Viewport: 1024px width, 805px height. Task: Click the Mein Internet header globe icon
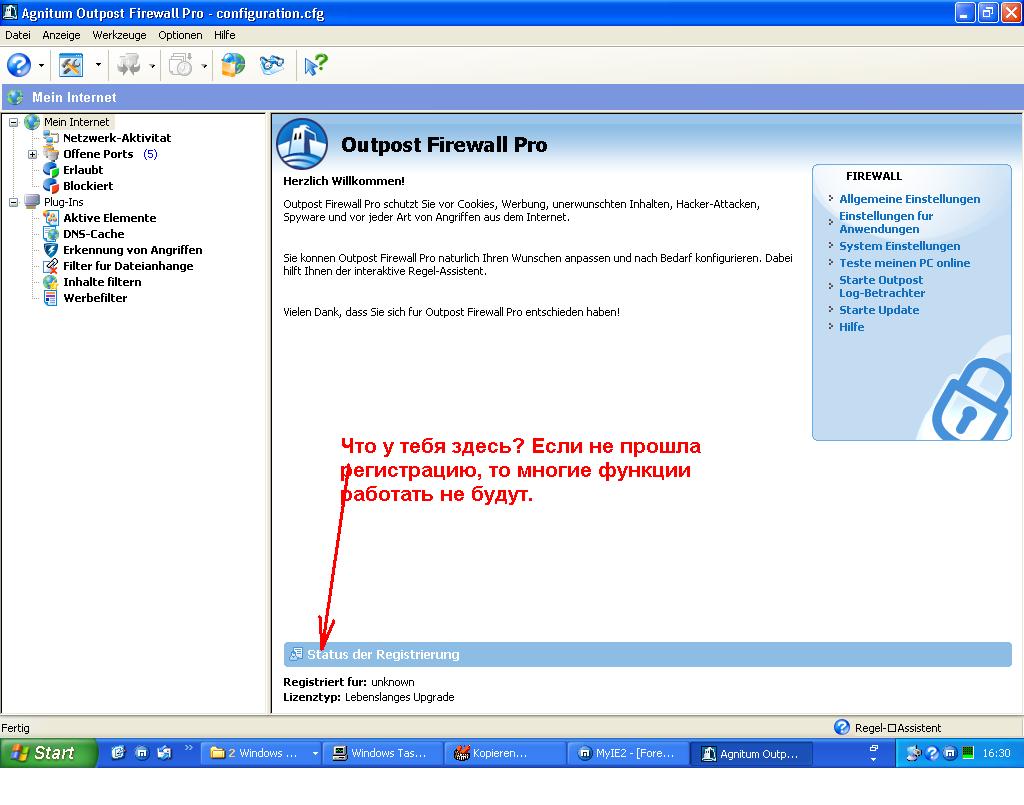[15, 97]
